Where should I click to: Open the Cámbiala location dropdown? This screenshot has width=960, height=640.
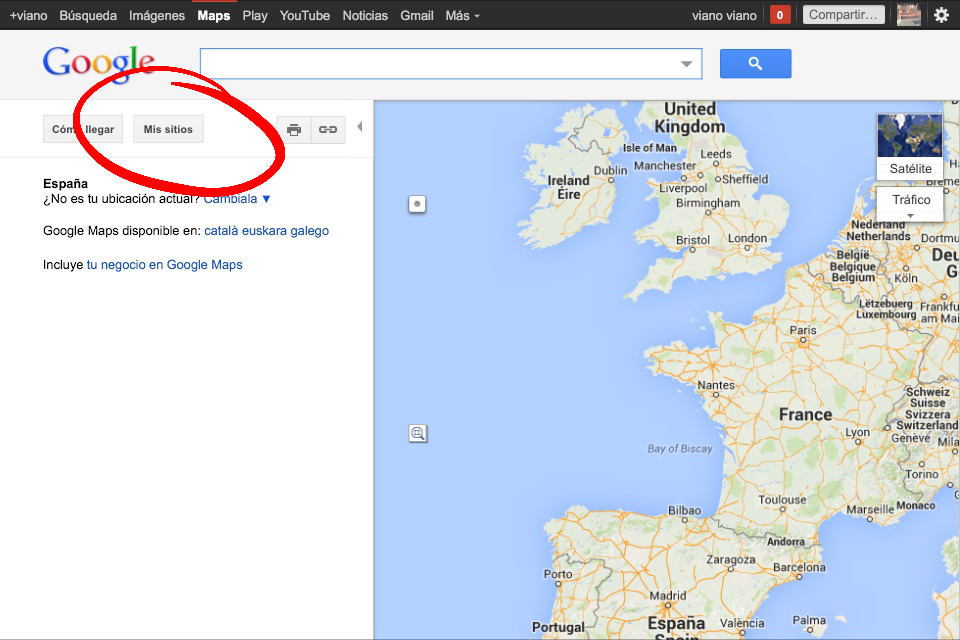[237, 199]
